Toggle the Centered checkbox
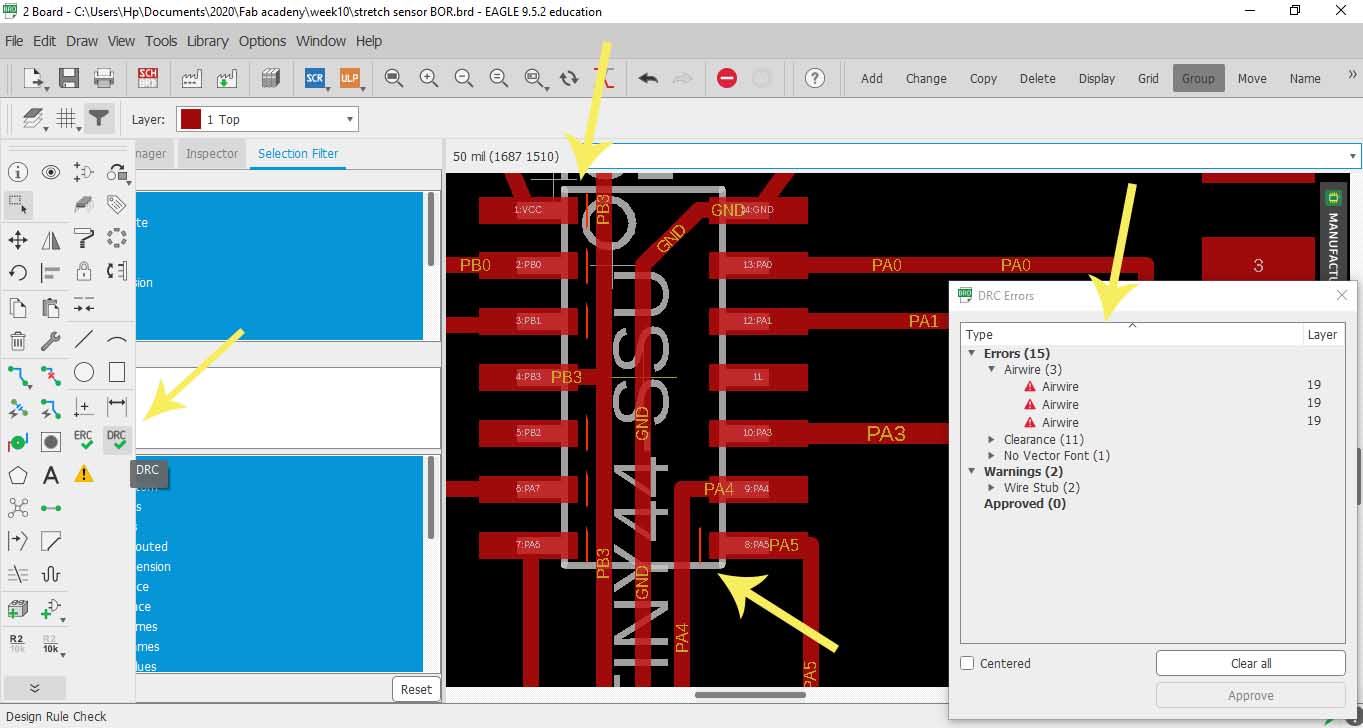 [x=967, y=663]
